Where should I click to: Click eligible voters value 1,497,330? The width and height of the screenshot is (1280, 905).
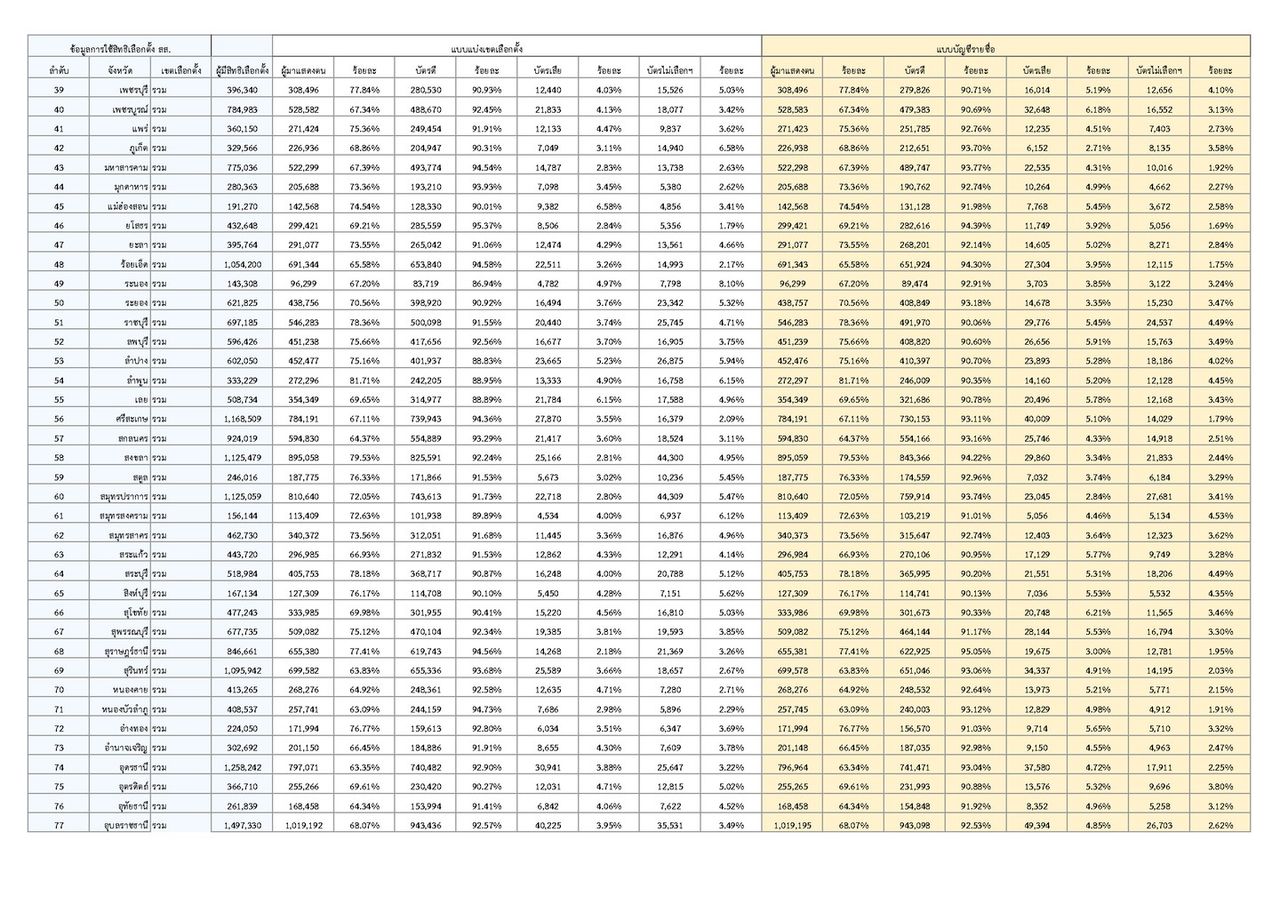241,825
